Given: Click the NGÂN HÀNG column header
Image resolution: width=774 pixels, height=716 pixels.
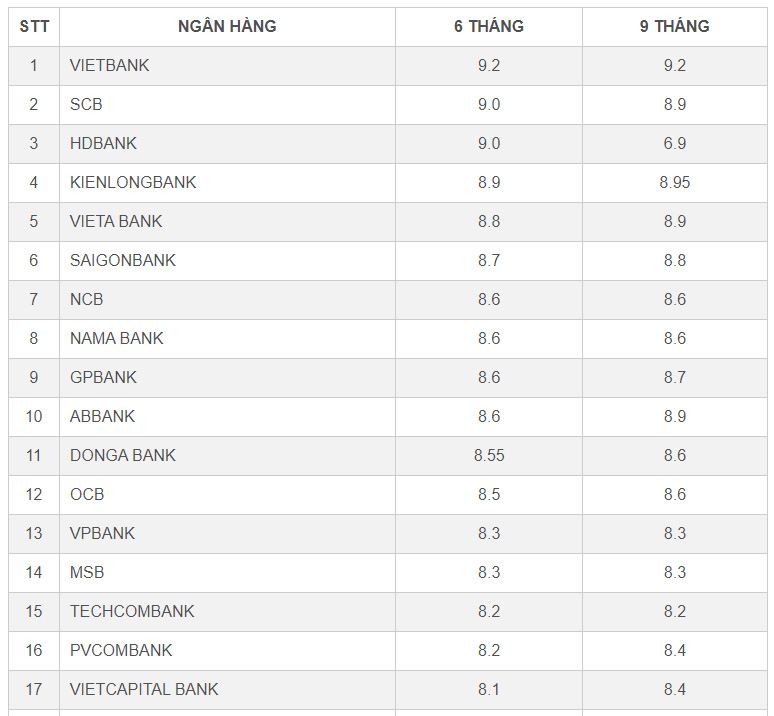Looking at the screenshot, I should click(x=227, y=27).
